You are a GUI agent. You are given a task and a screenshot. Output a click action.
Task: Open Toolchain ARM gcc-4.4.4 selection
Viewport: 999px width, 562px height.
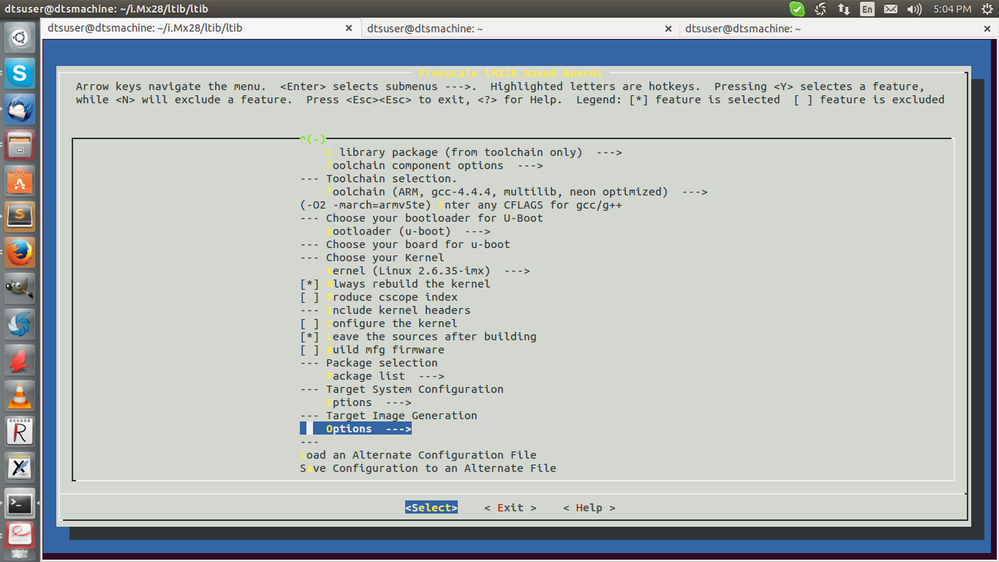pyautogui.click(x=517, y=192)
